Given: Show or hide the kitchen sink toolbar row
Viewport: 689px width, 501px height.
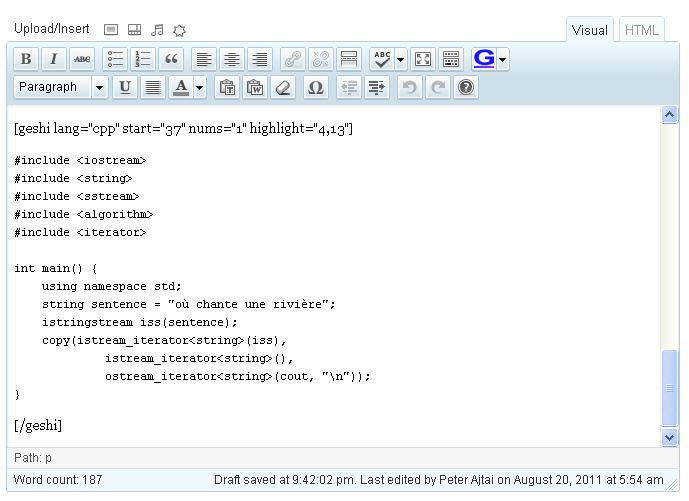Looking at the screenshot, I should [451, 59].
